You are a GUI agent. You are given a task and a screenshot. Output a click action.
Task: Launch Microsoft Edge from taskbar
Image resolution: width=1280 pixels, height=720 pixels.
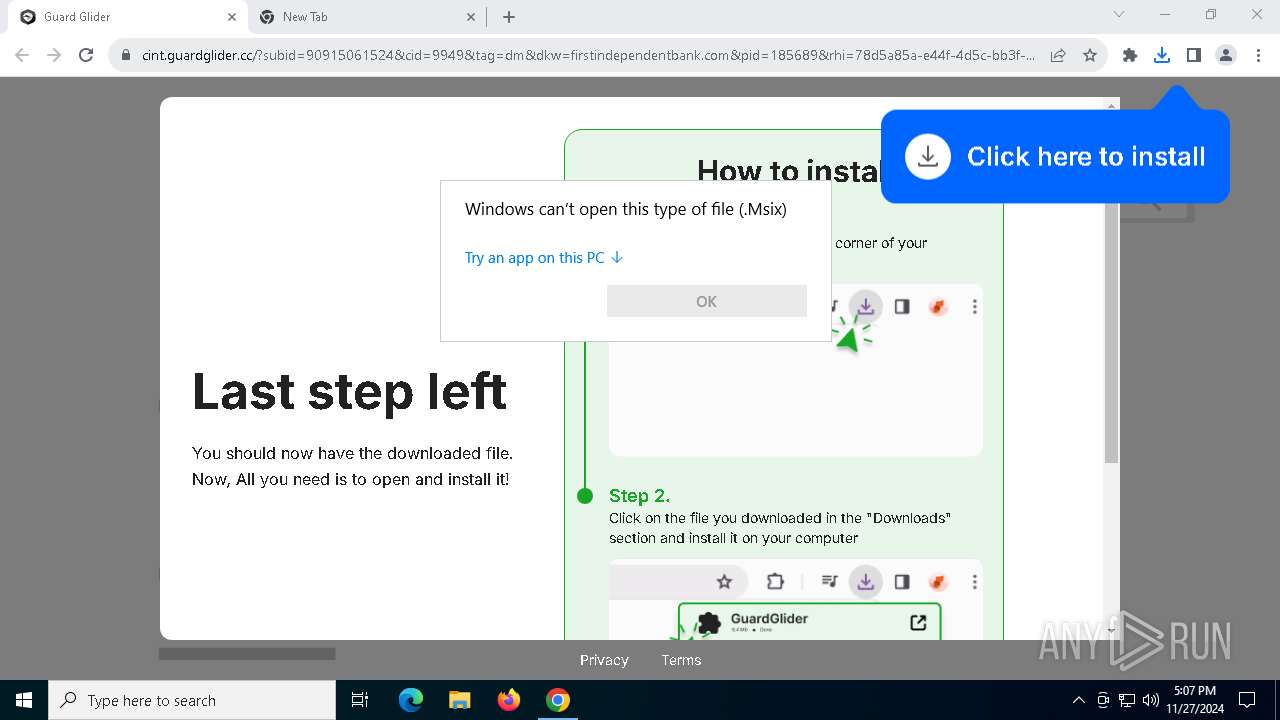click(410, 700)
